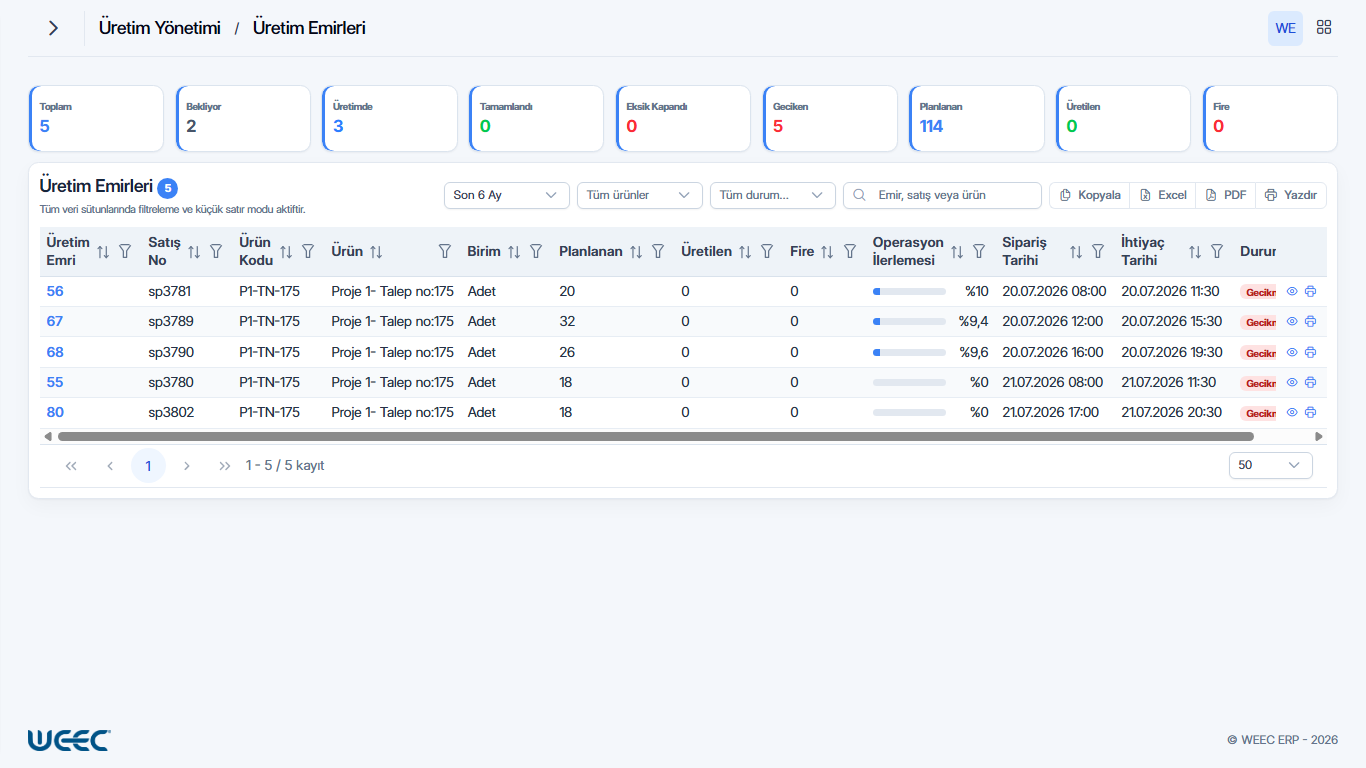Click the sp3802 sales number cell
The image size is (1366, 768).
tap(171, 412)
